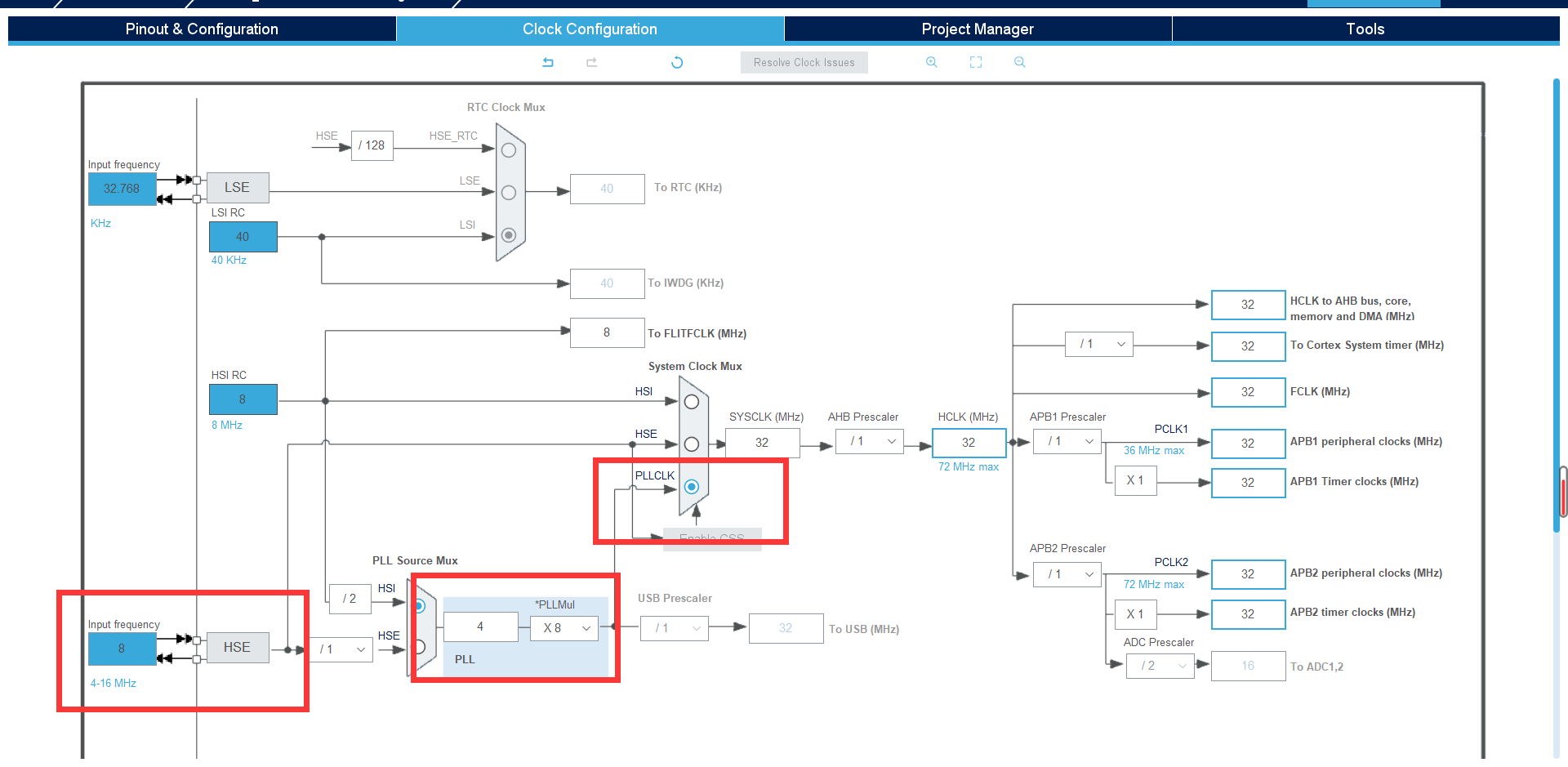Open the APB2 Prescaler dropdown

pyautogui.click(x=1068, y=574)
